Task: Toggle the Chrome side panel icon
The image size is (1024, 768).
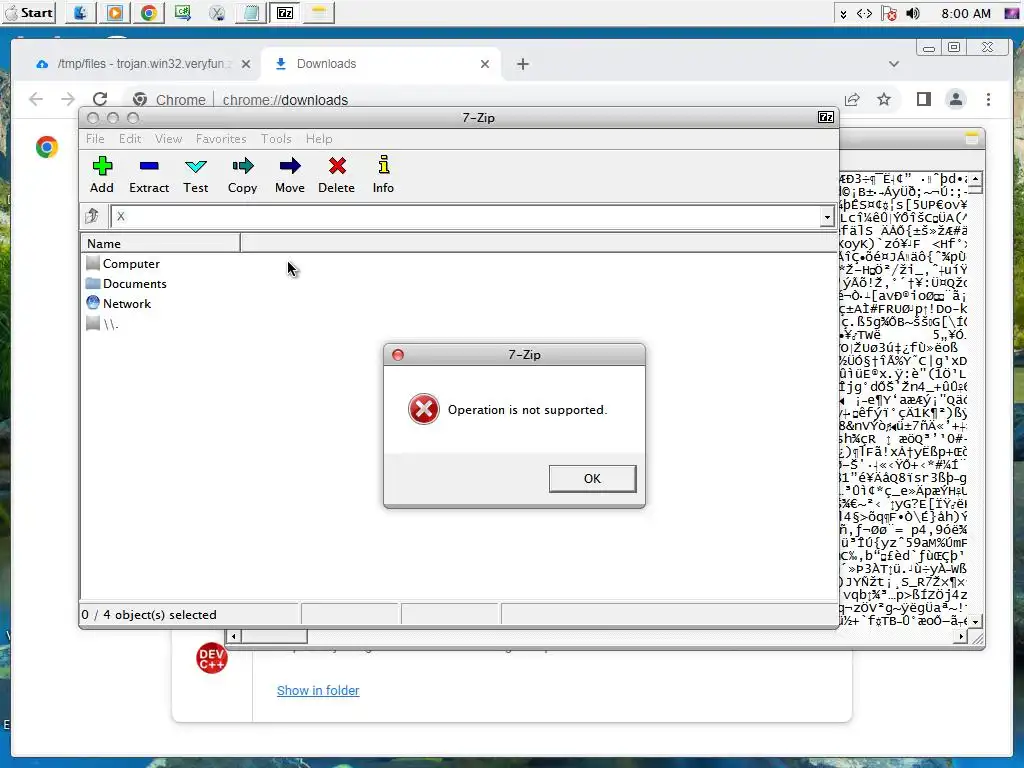Action: coord(923,99)
